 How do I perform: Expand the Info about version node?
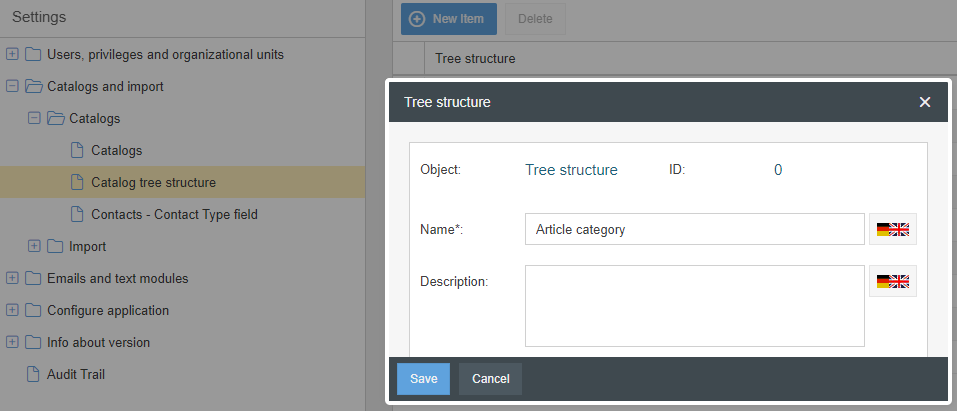[12, 342]
